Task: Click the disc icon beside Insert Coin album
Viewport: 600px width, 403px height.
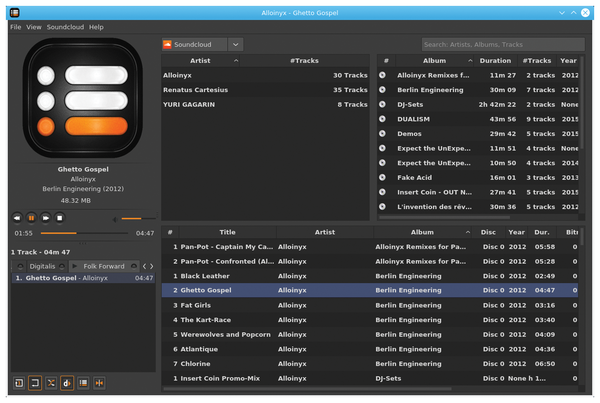Action: click(382, 192)
